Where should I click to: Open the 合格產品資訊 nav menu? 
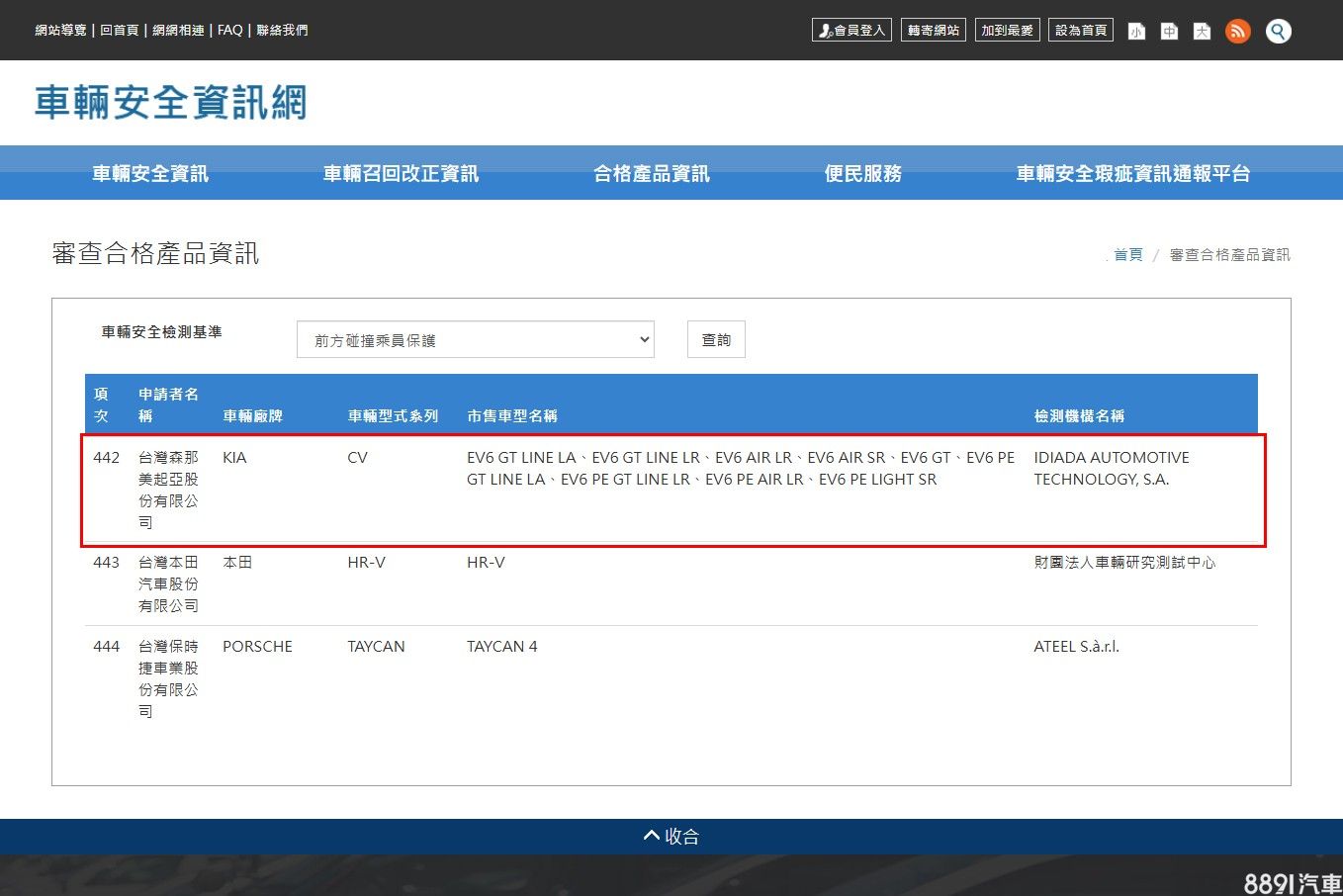point(652,174)
